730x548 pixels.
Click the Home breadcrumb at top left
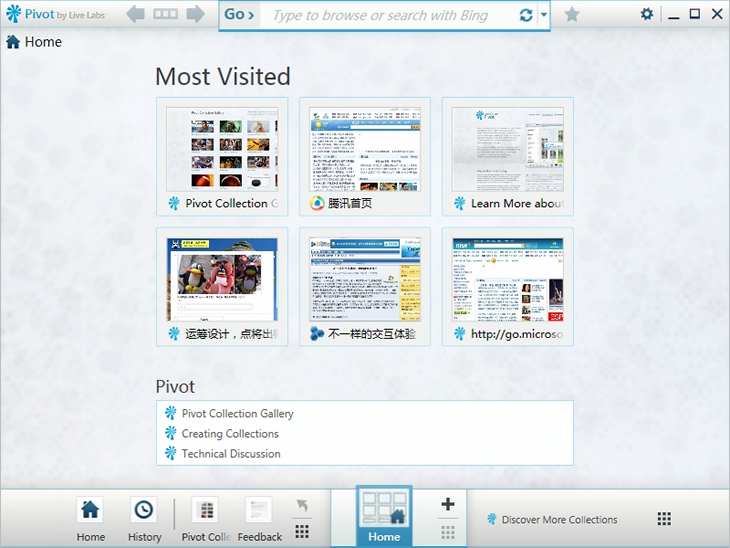coord(34,42)
